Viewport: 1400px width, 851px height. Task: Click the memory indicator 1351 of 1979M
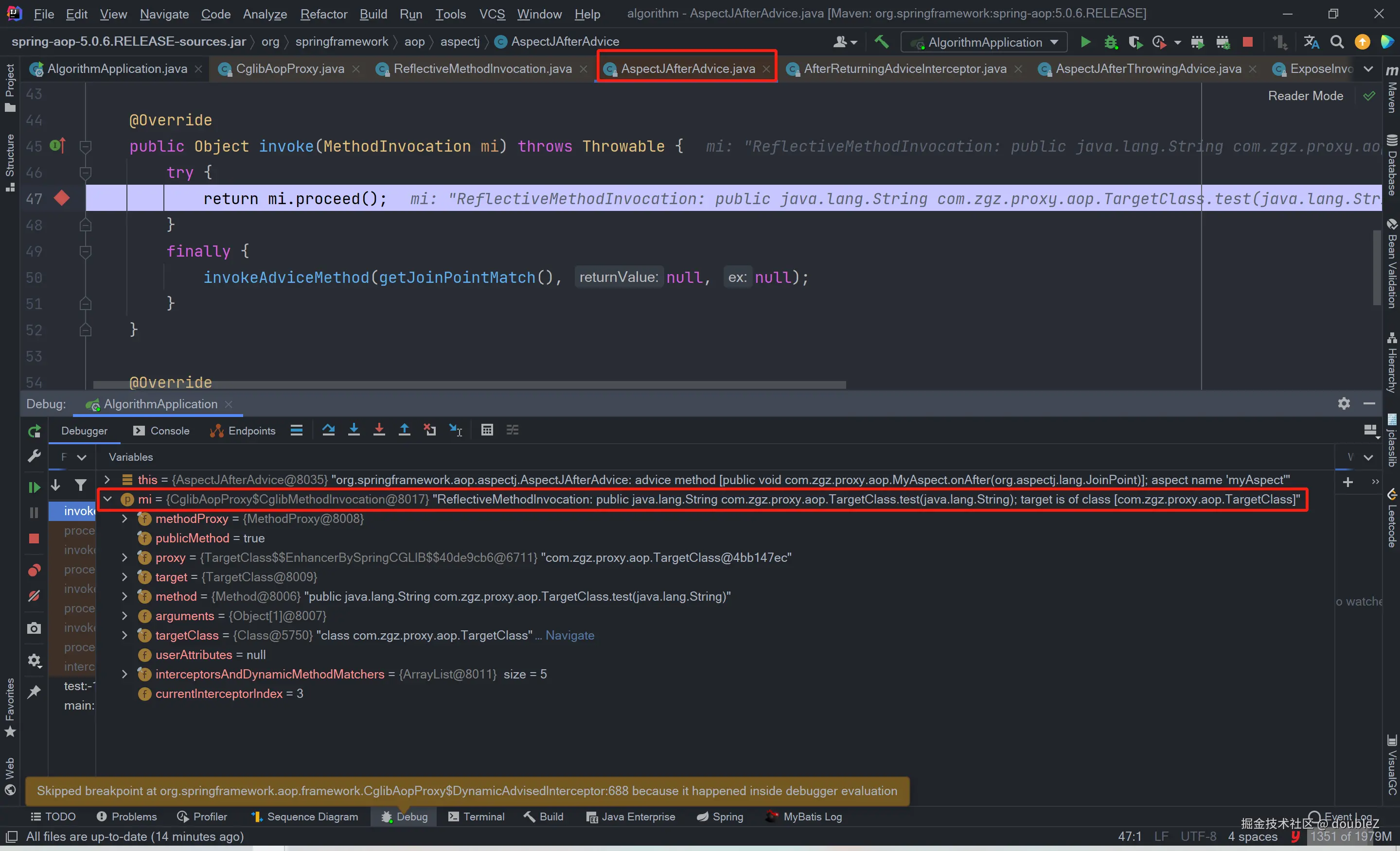pyautogui.click(x=1350, y=836)
